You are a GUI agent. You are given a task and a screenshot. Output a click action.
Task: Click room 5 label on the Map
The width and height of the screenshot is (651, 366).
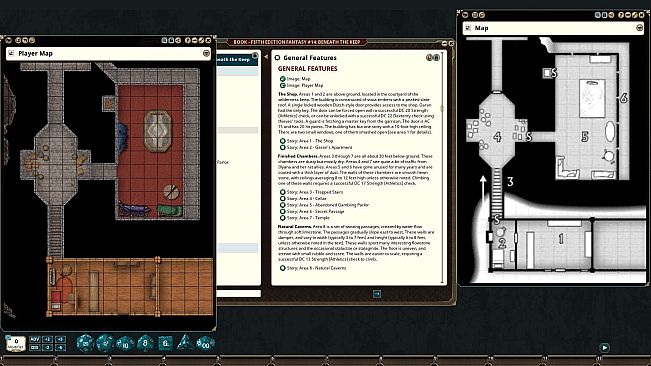(585, 137)
